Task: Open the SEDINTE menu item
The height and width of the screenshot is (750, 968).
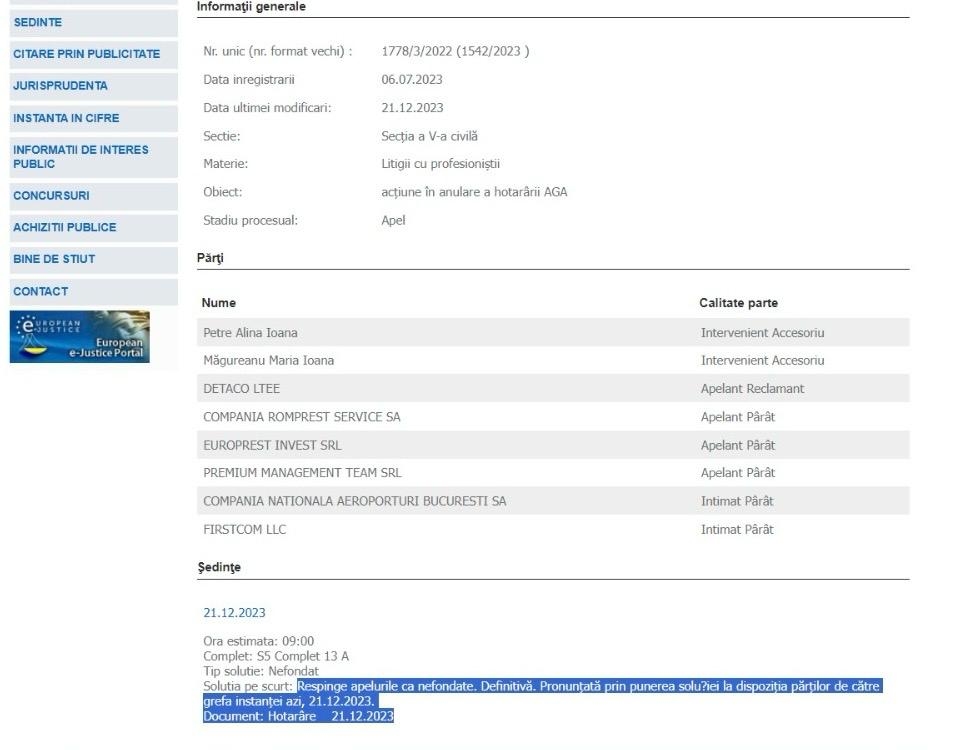Action: (x=38, y=22)
